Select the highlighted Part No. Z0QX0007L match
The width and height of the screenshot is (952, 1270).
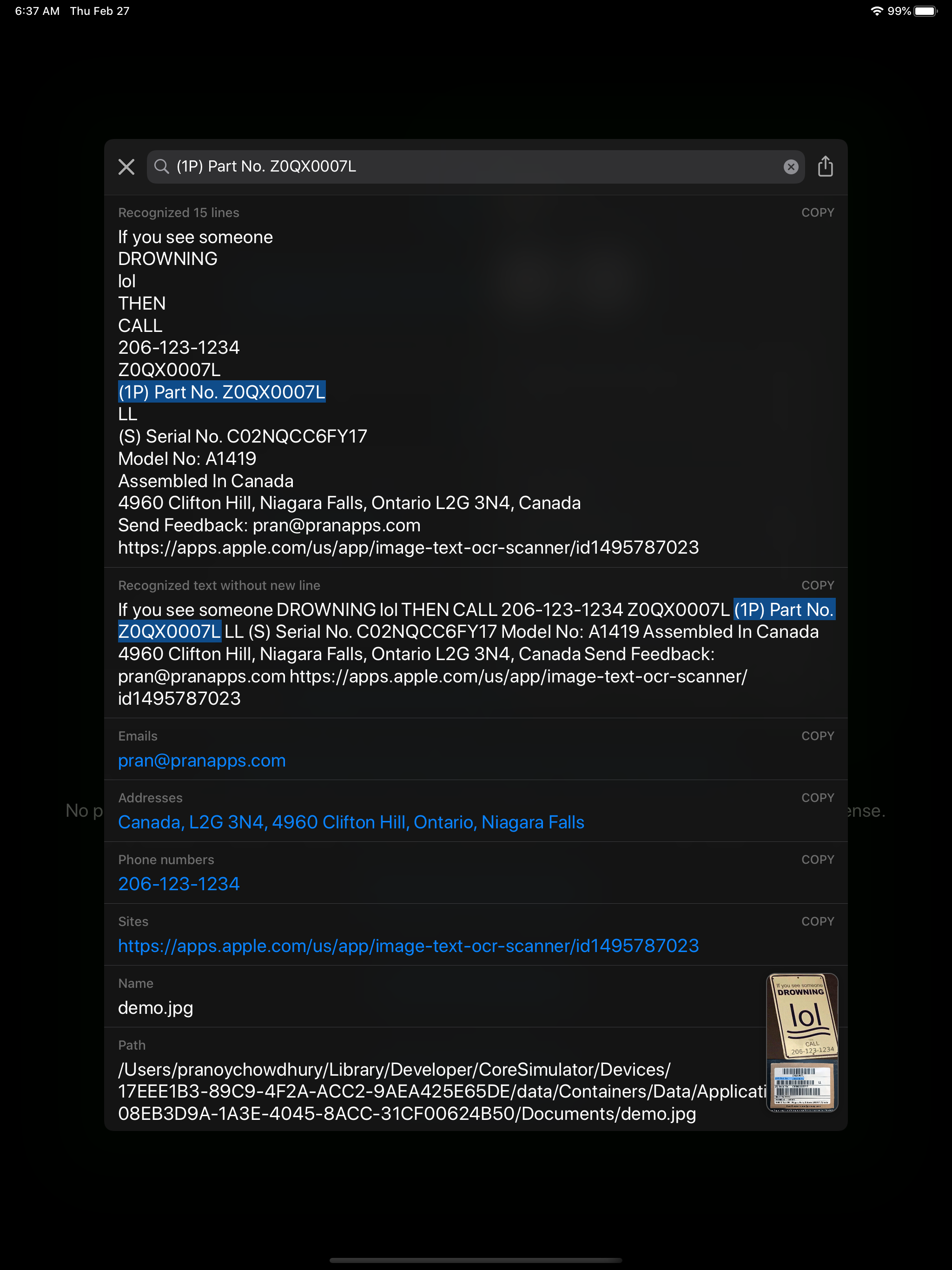point(222,391)
